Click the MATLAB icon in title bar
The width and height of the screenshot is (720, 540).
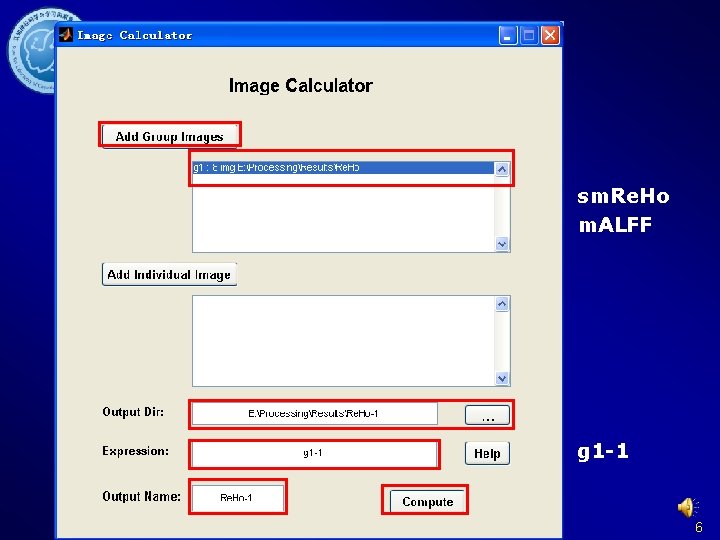tap(66, 35)
